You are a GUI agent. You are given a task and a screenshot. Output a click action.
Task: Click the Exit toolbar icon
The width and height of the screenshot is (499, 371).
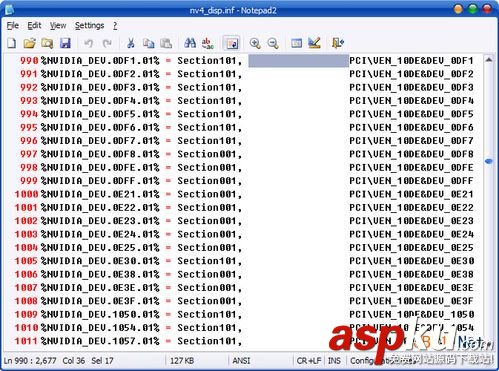pos(338,43)
